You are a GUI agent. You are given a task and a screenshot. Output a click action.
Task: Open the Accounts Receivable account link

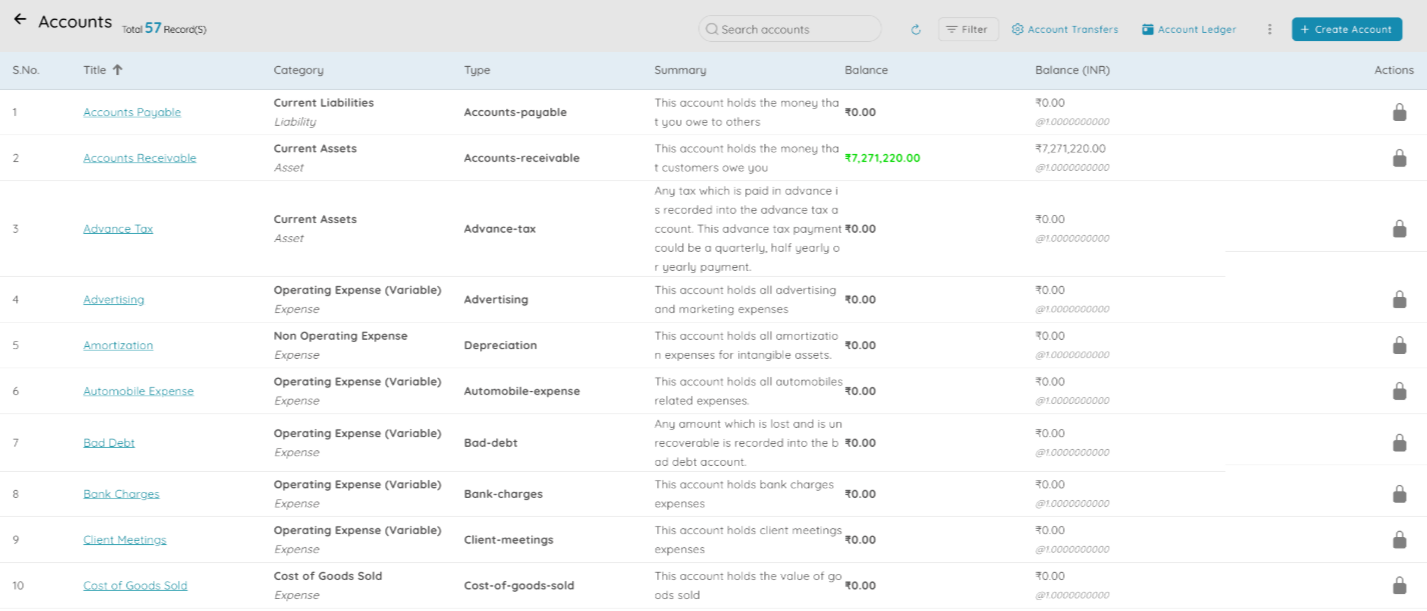[139, 158]
